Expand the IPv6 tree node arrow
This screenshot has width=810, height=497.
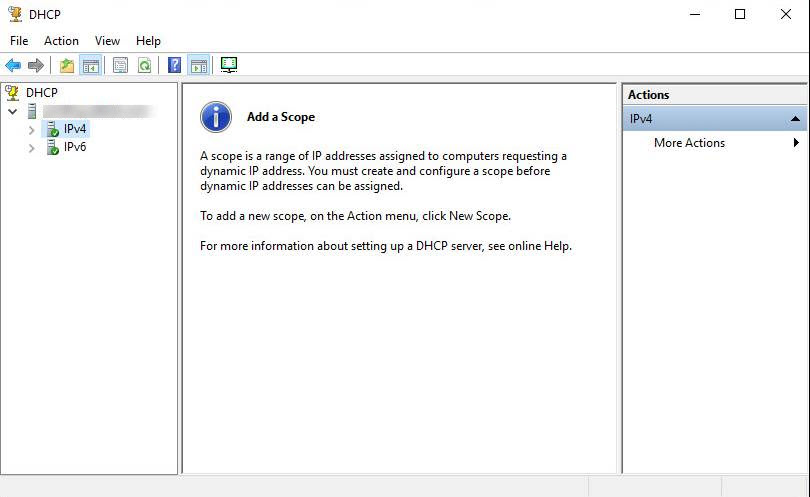(32, 148)
